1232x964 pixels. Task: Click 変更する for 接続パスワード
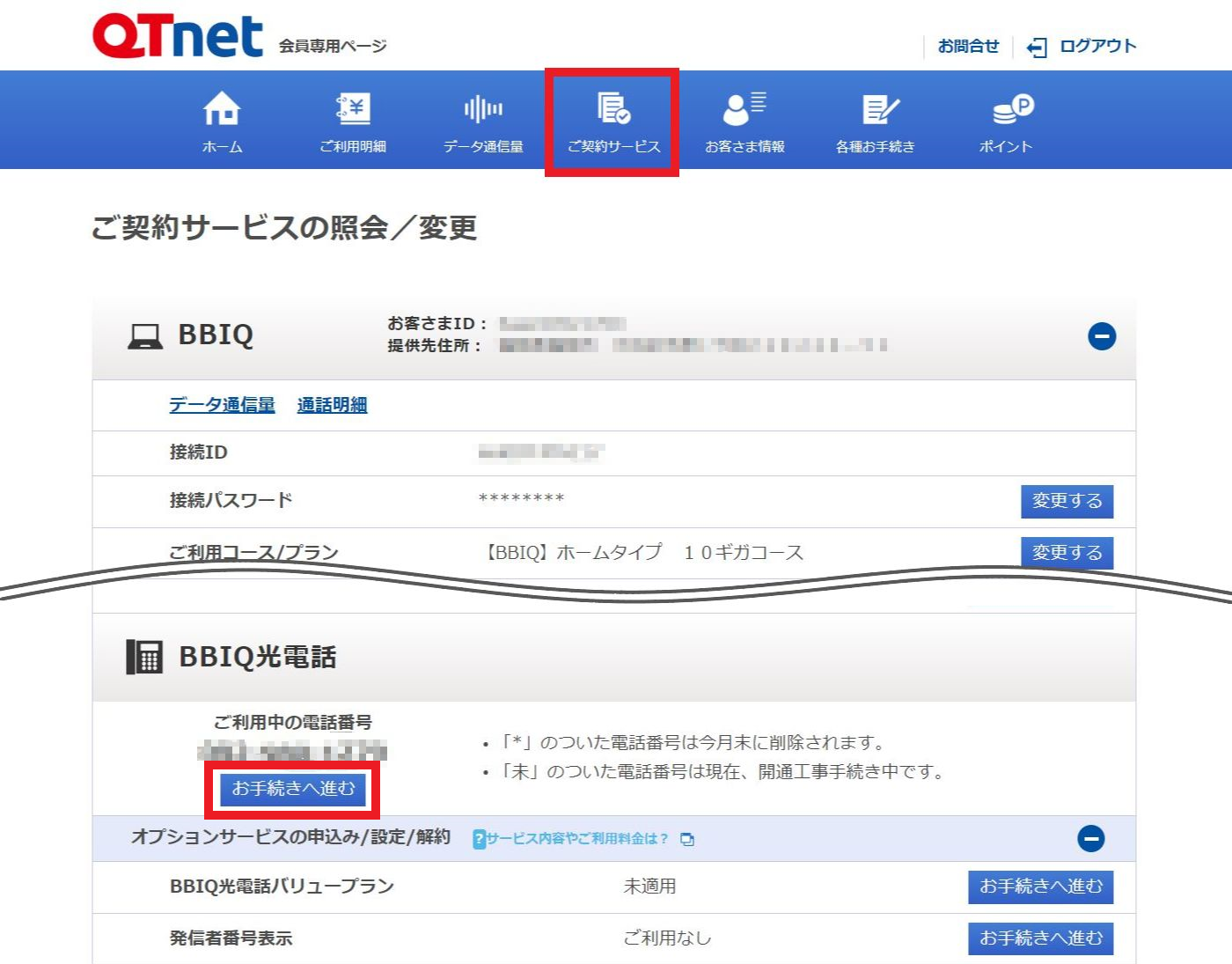(1067, 501)
